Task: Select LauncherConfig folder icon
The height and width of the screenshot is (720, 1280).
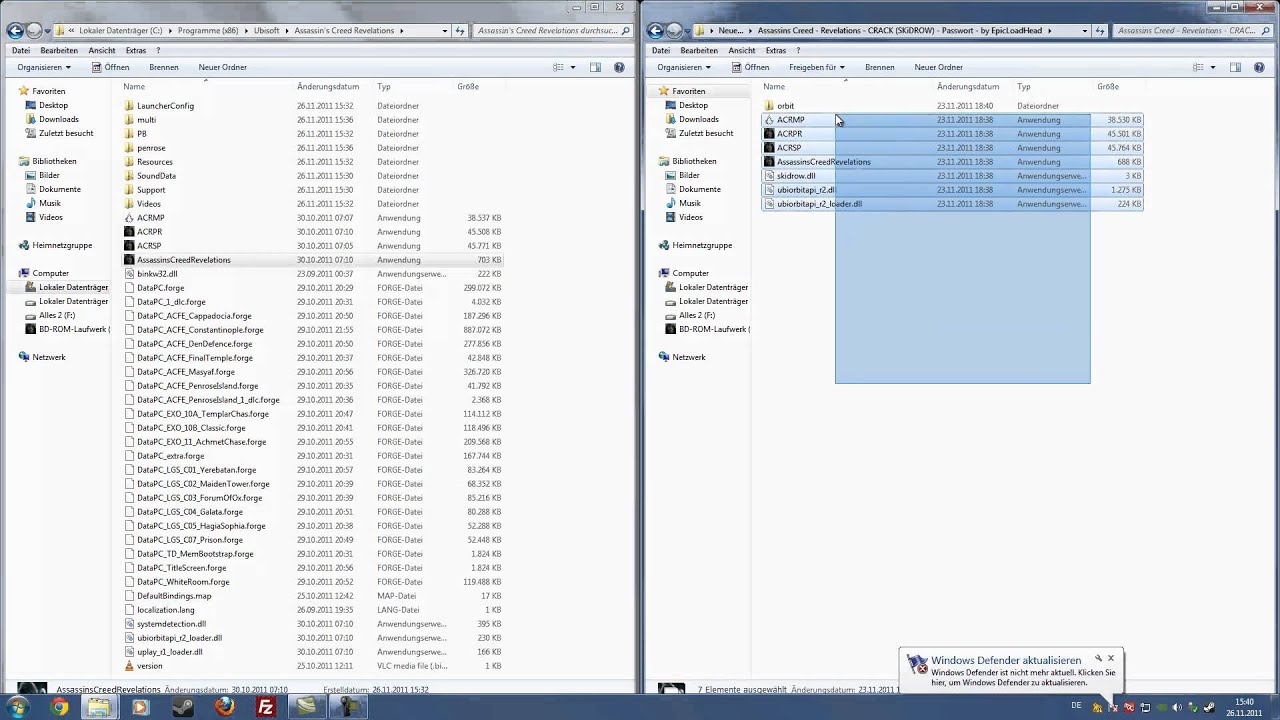Action: (129, 106)
